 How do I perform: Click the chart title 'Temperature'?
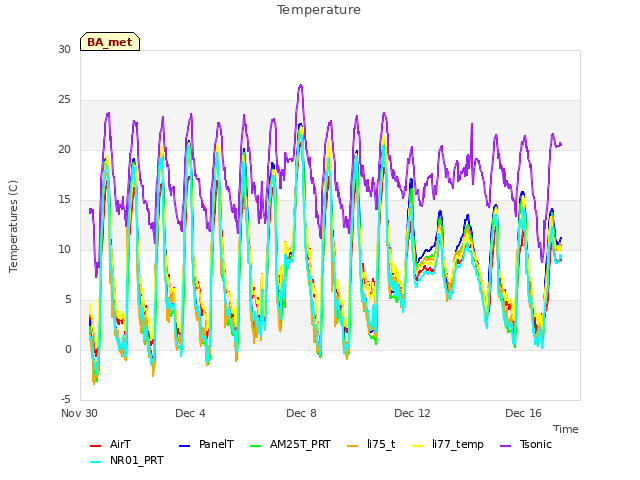(x=319, y=10)
